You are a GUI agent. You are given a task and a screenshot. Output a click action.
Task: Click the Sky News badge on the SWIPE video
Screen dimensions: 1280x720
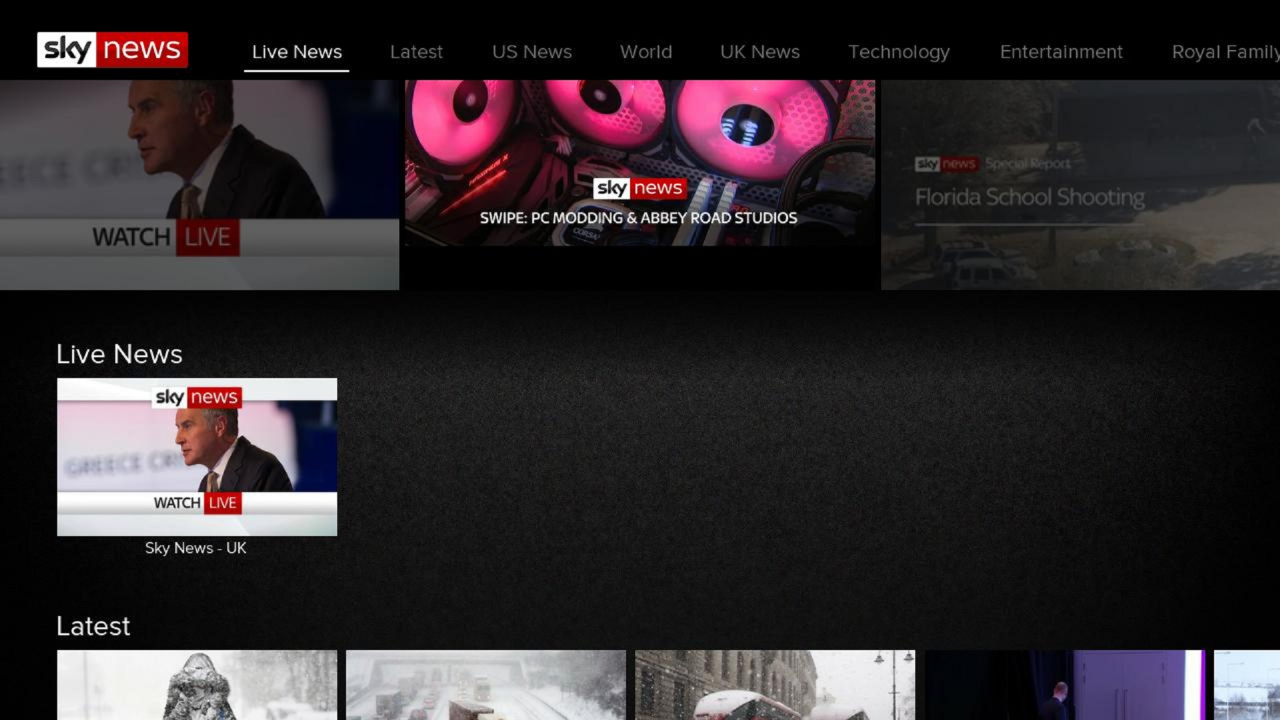tap(639, 188)
